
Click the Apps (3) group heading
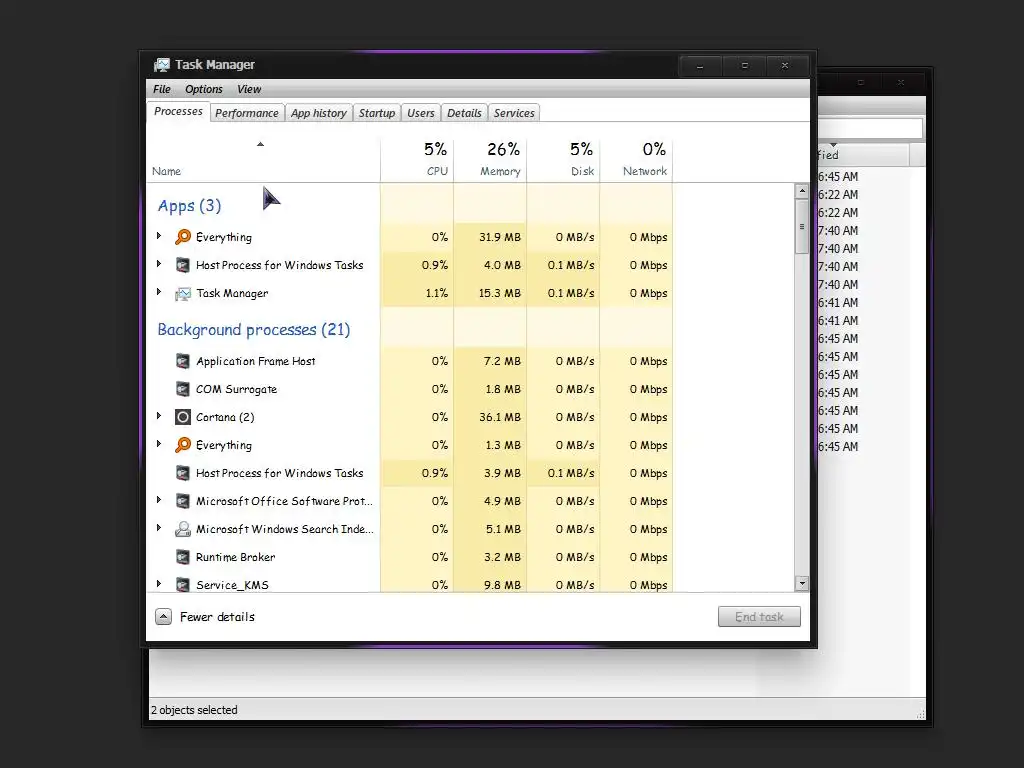point(189,206)
